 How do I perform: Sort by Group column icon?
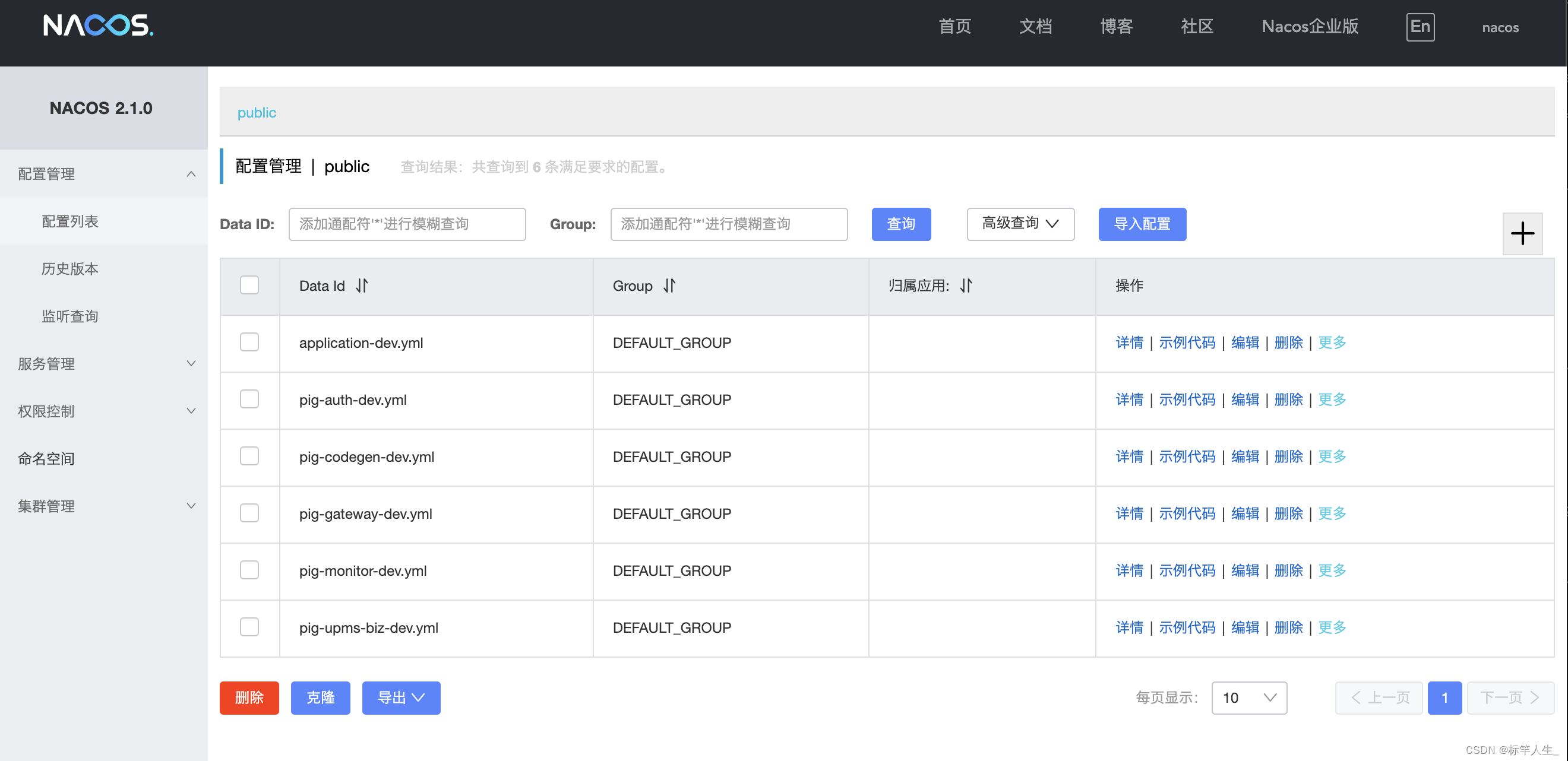[x=669, y=286]
